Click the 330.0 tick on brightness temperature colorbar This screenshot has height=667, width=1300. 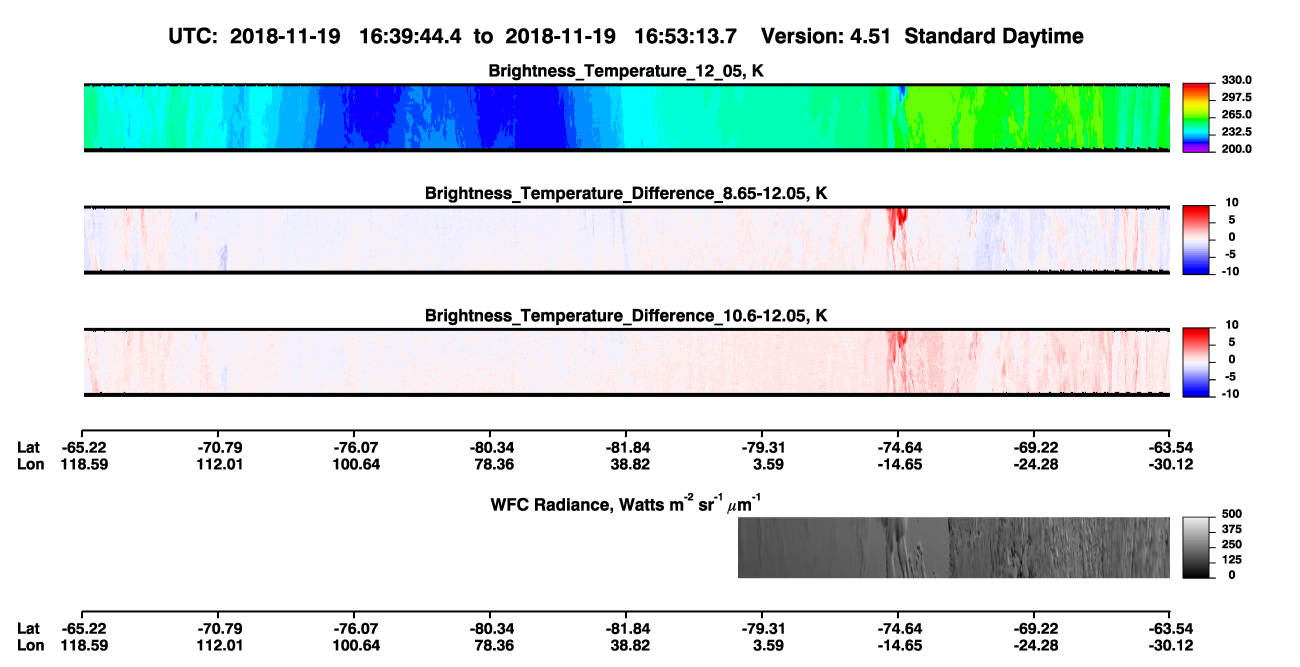1237,80
